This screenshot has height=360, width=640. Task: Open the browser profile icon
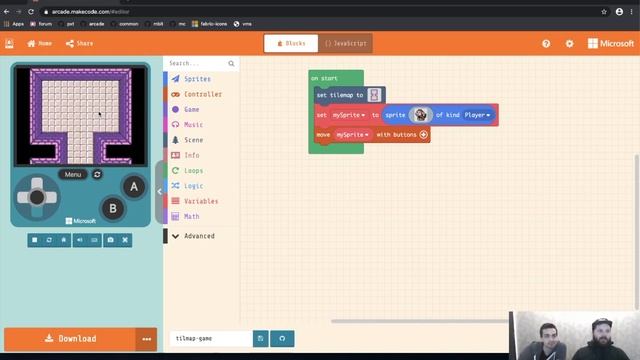[x=619, y=12]
